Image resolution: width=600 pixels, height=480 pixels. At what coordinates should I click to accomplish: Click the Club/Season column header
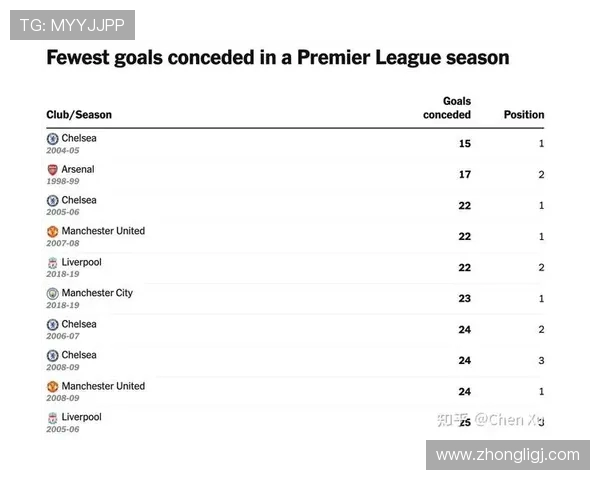pos(79,115)
